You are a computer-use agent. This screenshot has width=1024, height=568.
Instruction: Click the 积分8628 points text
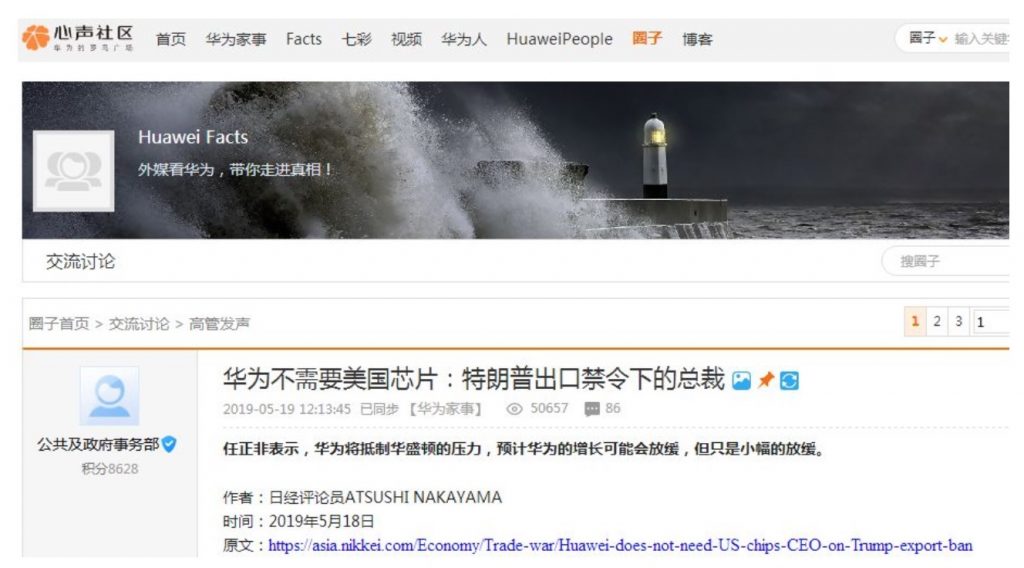tap(110, 469)
